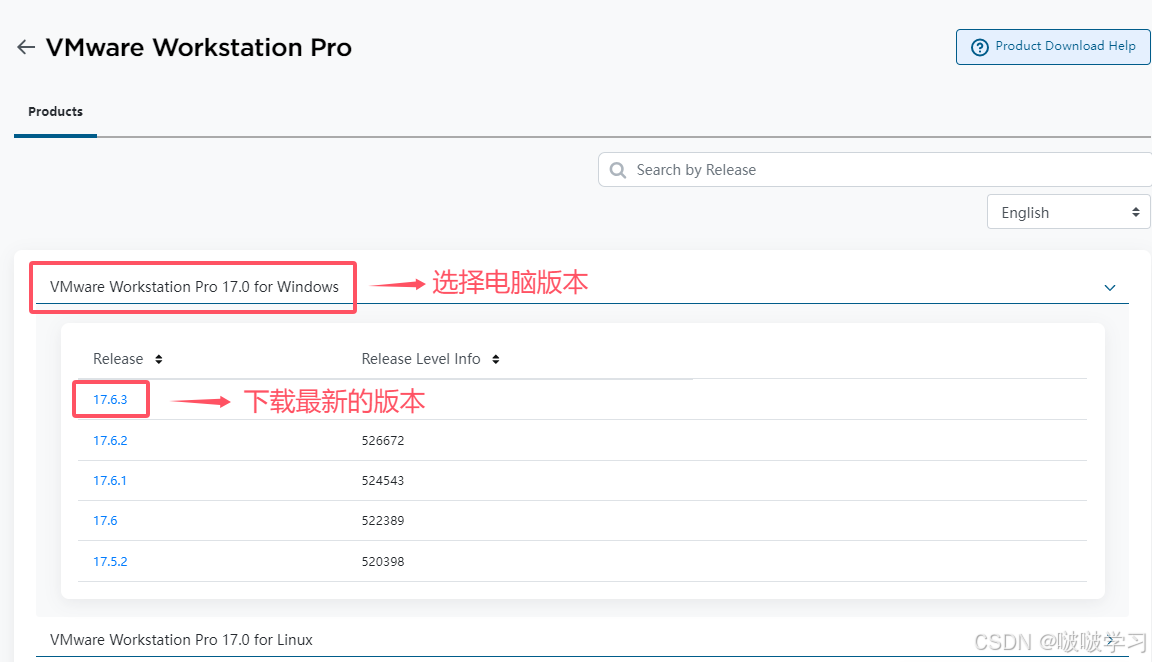The height and width of the screenshot is (662, 1152).
Task: Select build number 520398
Action: point(383,561)
